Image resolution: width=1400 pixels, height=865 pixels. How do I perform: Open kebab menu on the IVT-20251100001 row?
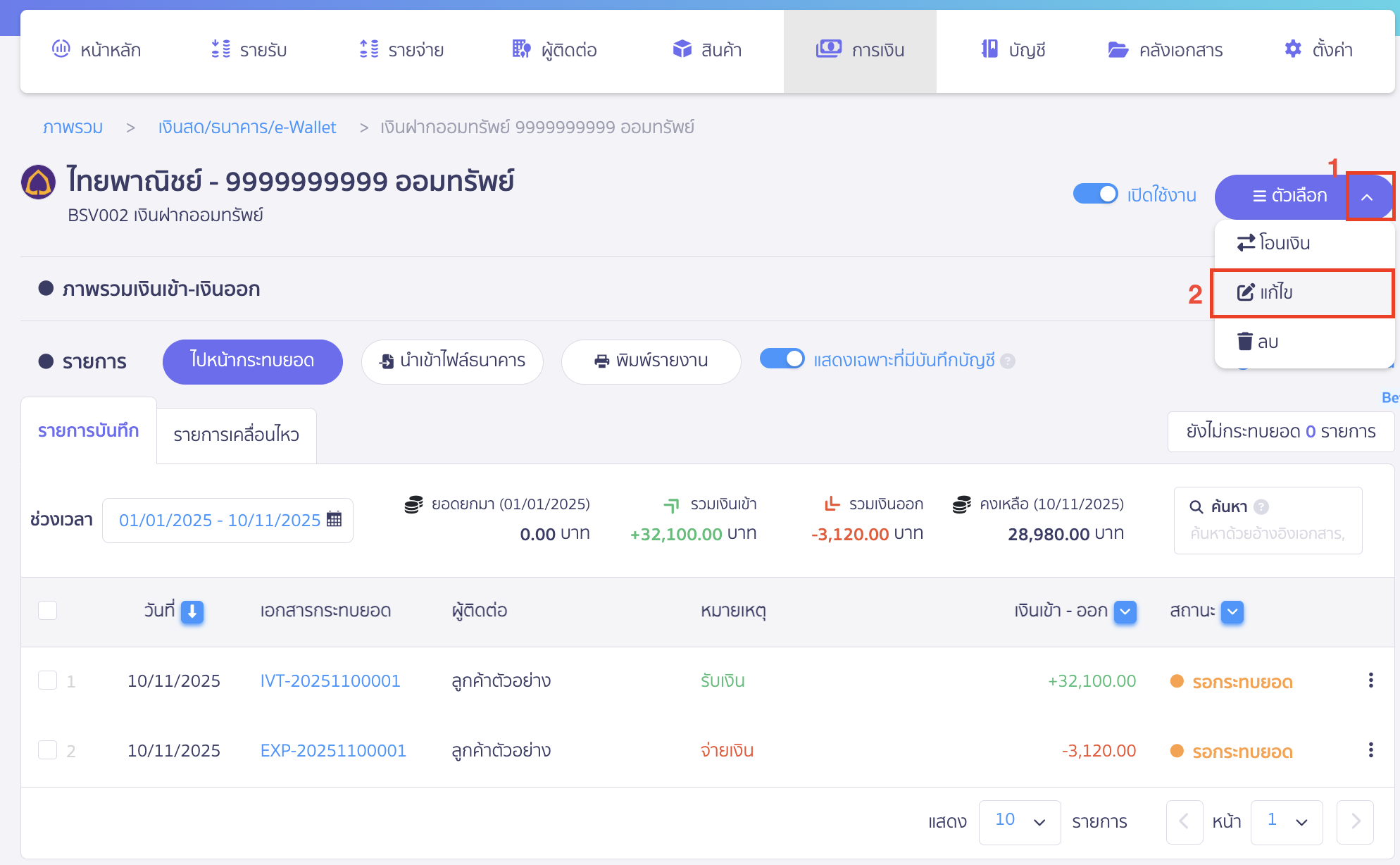[x=1371, y=680]
